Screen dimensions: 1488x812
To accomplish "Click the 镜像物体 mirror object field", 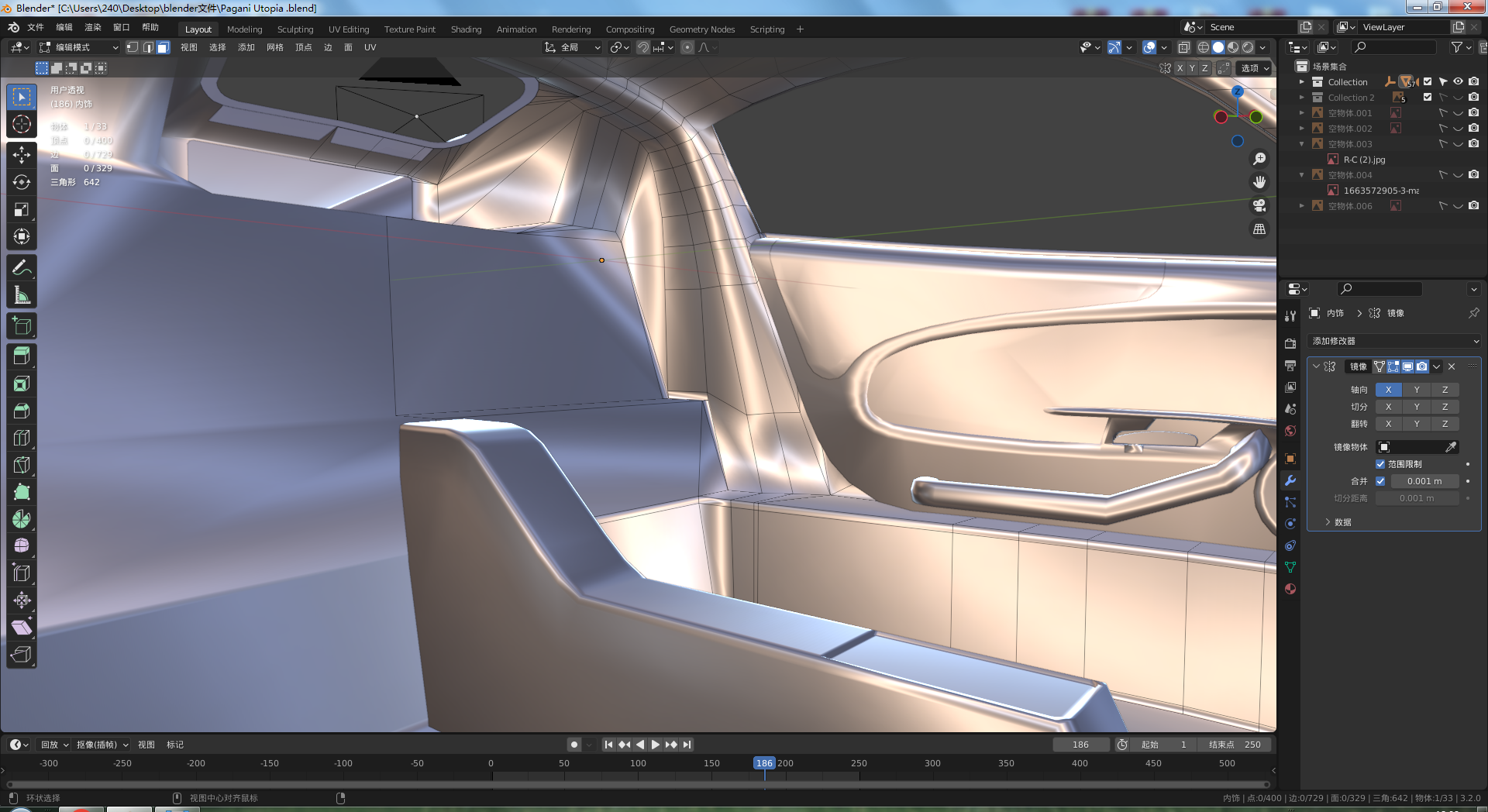I will [1410, 447].
